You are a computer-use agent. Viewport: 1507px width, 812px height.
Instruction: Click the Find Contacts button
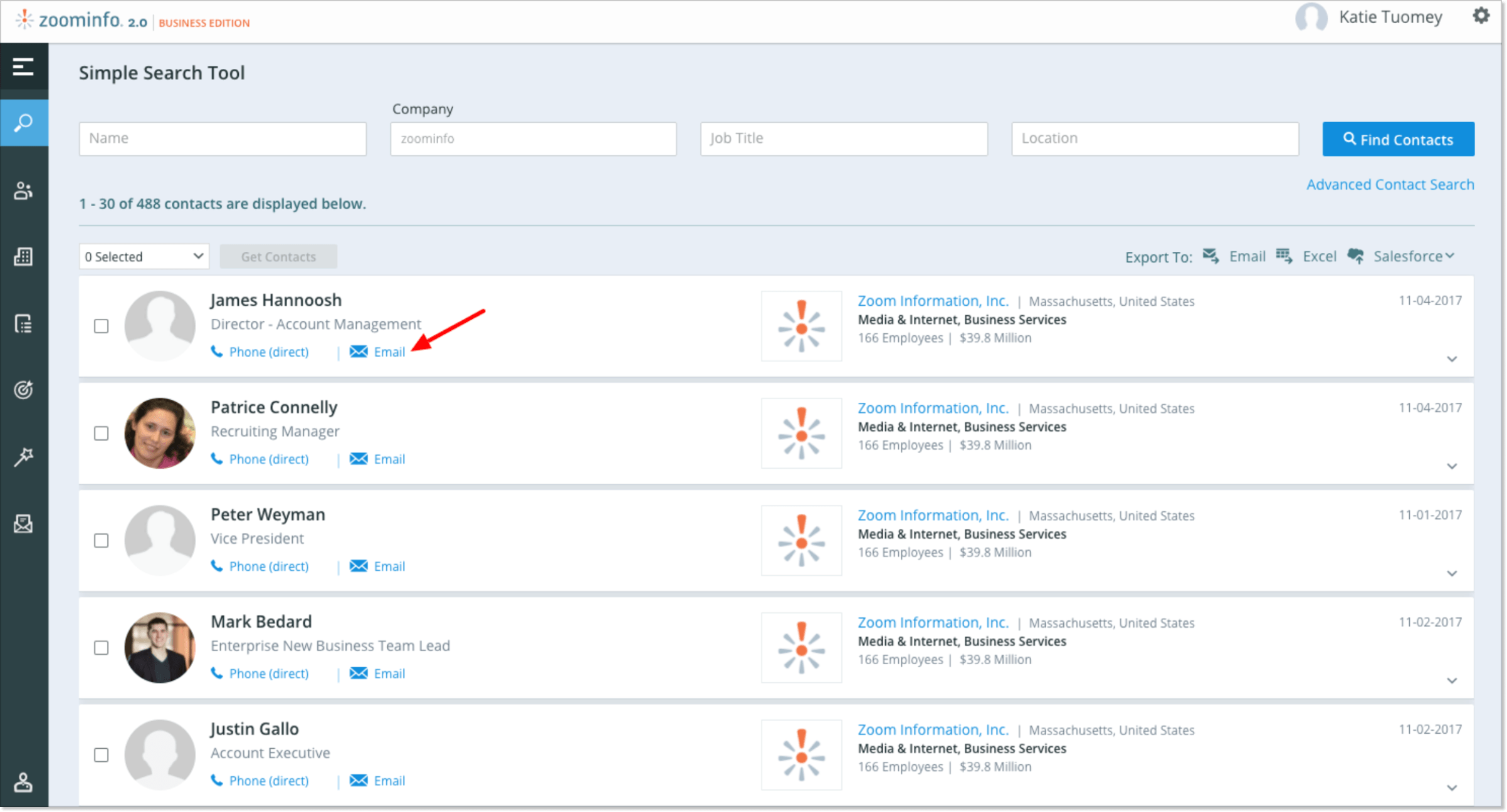(1398, 139)
